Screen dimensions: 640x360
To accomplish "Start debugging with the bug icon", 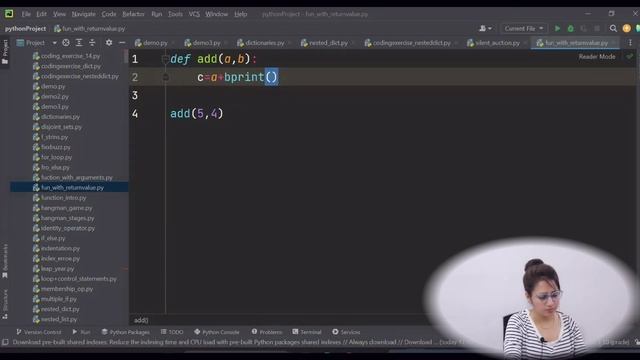I will (571, 29).
